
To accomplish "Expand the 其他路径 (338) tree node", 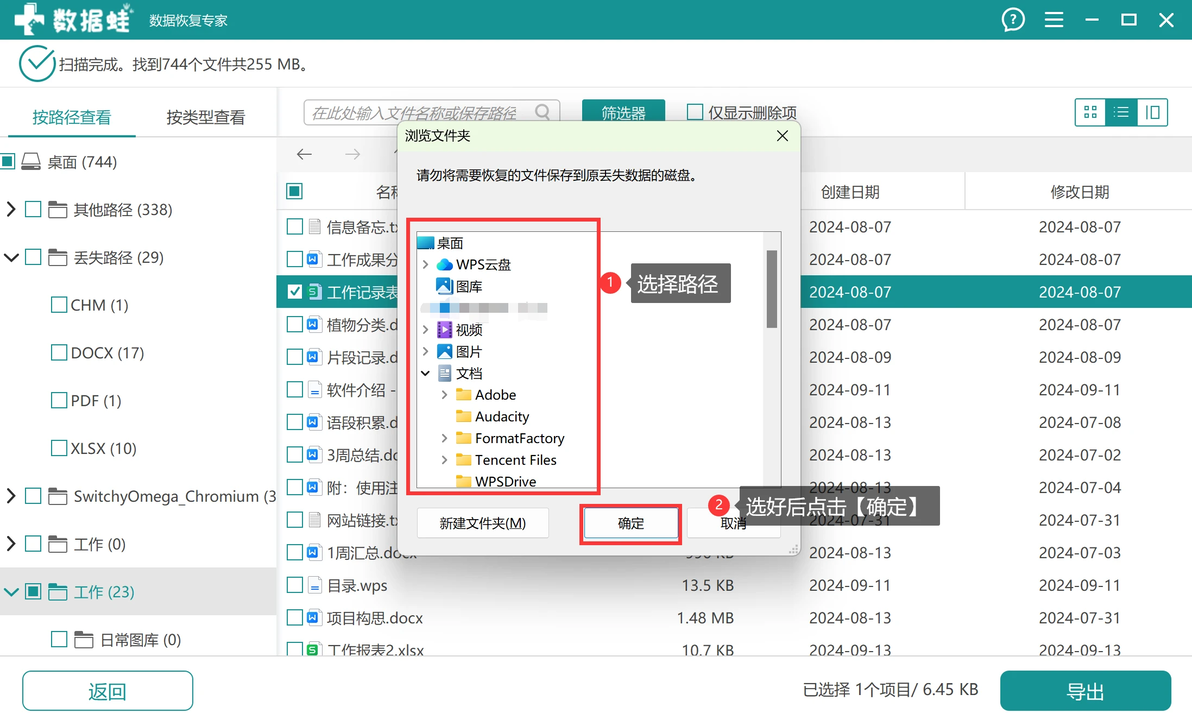I will [11, 209].
